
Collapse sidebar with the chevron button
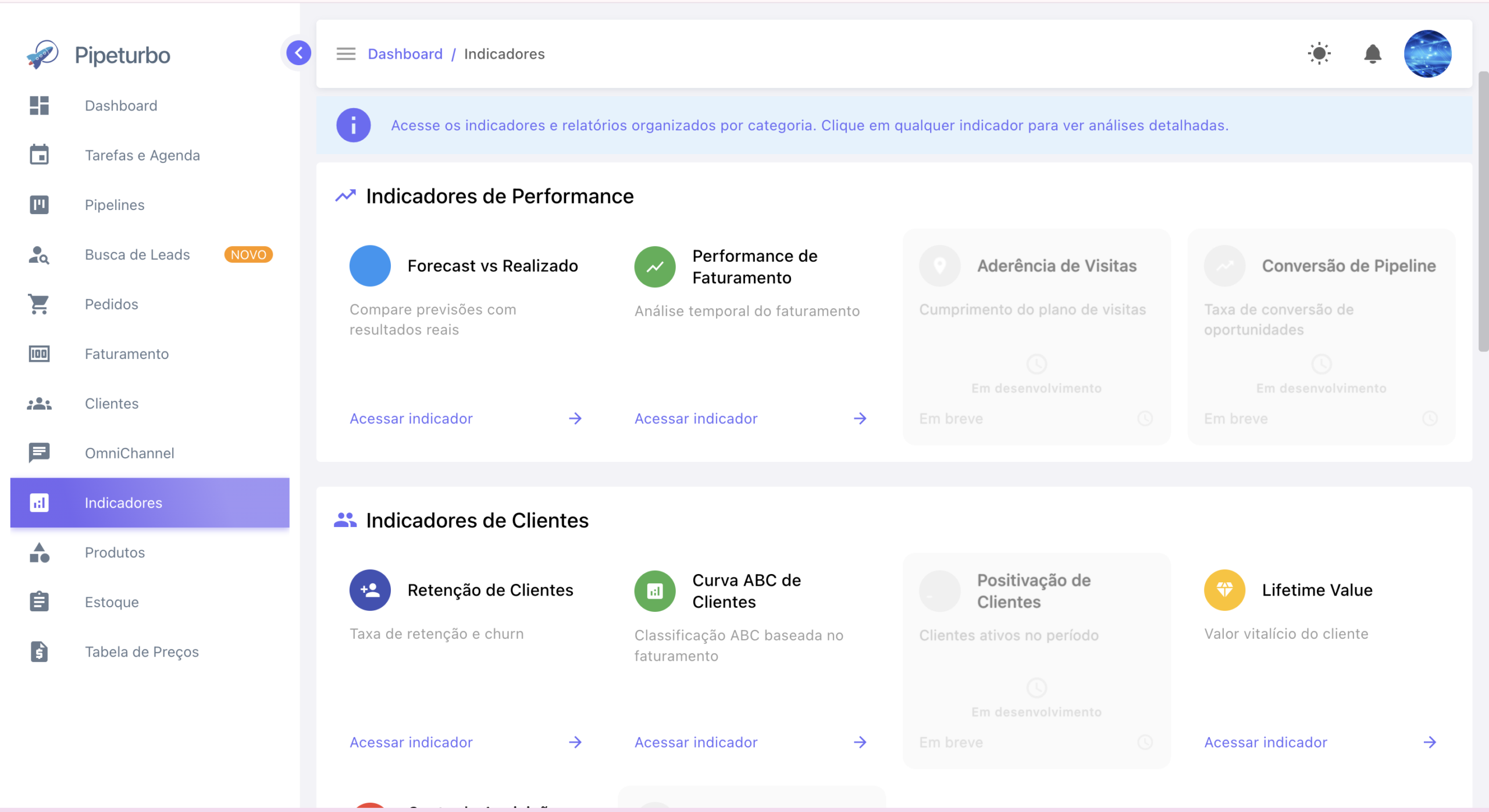pyautogui.click(x=298, y=53)
